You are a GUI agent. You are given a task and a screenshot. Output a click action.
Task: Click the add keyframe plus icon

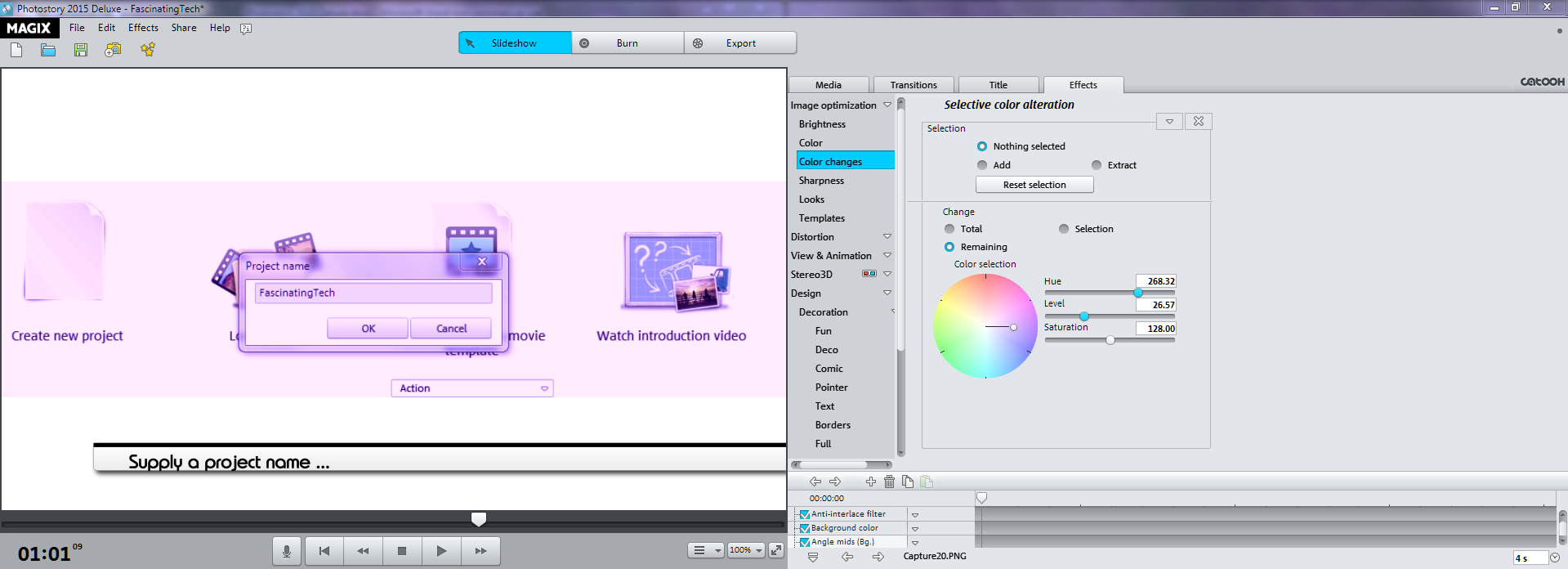(x=871, y=482)
